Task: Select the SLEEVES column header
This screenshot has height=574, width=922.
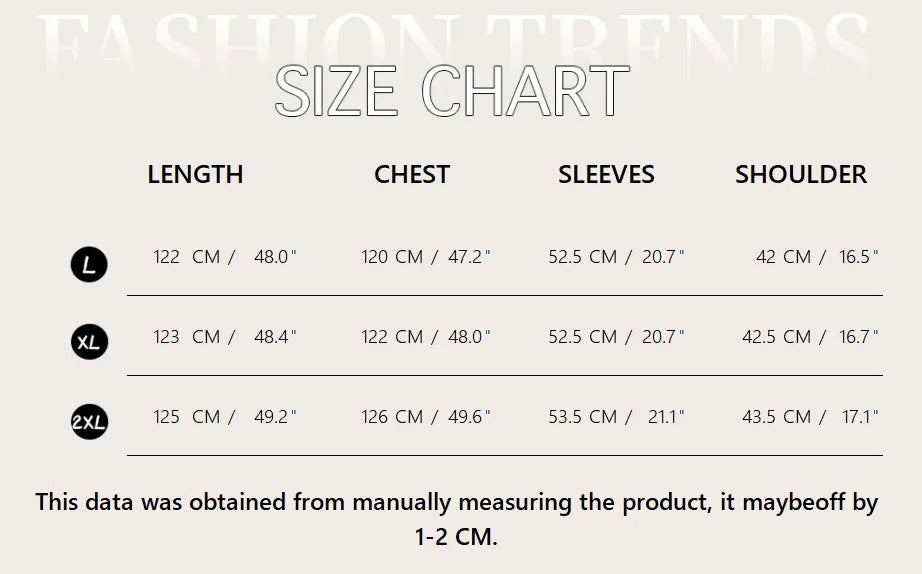Action: (x=606, y=175)
